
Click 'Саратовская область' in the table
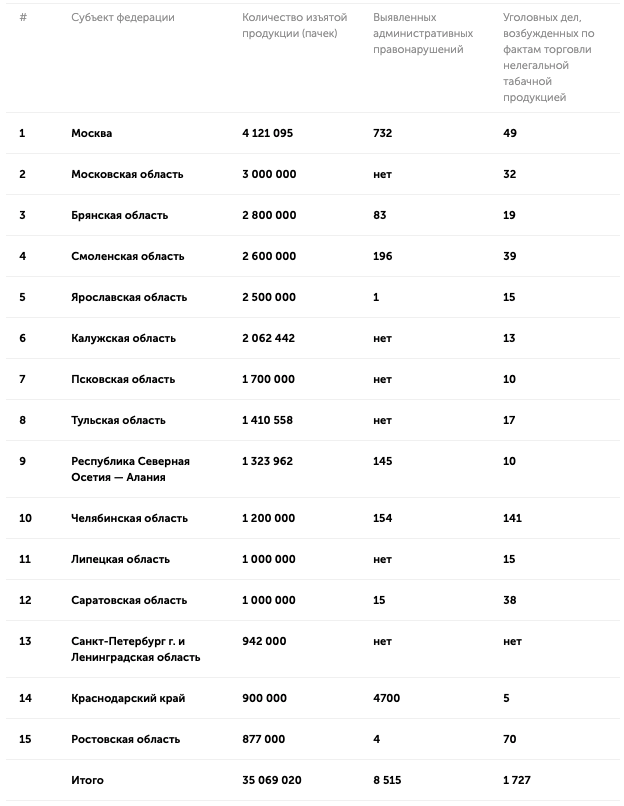click(x=129, y=600)
